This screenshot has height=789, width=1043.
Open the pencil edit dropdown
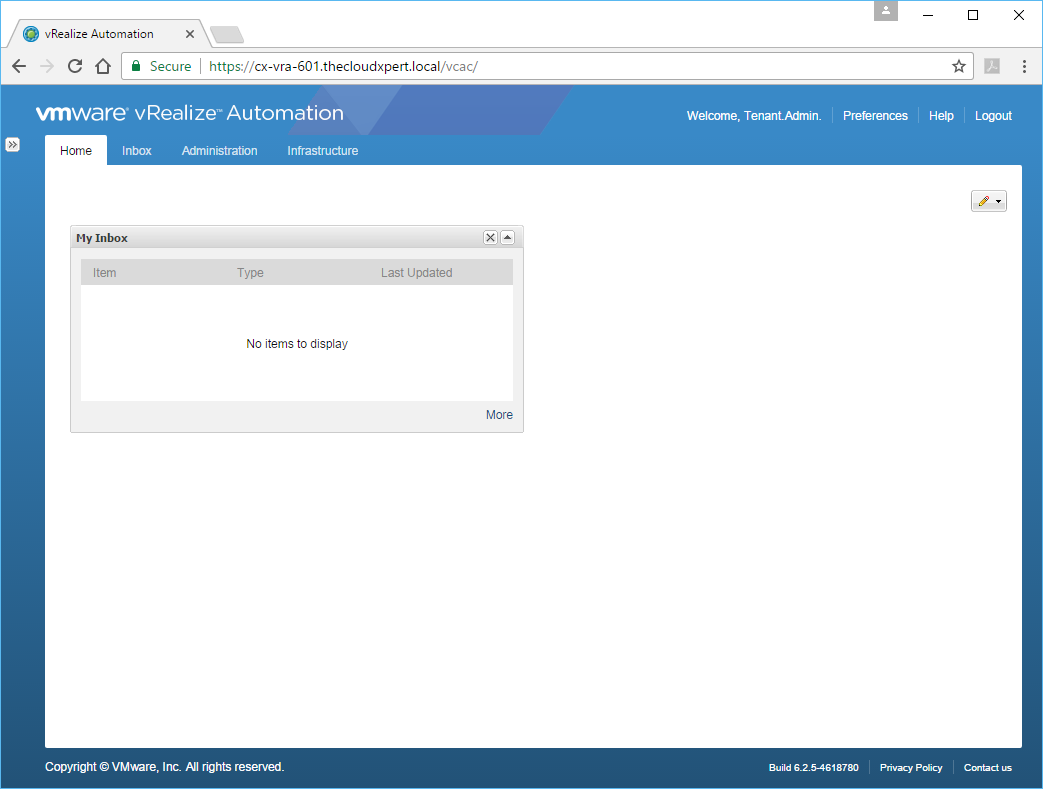[x=988, y=201]
